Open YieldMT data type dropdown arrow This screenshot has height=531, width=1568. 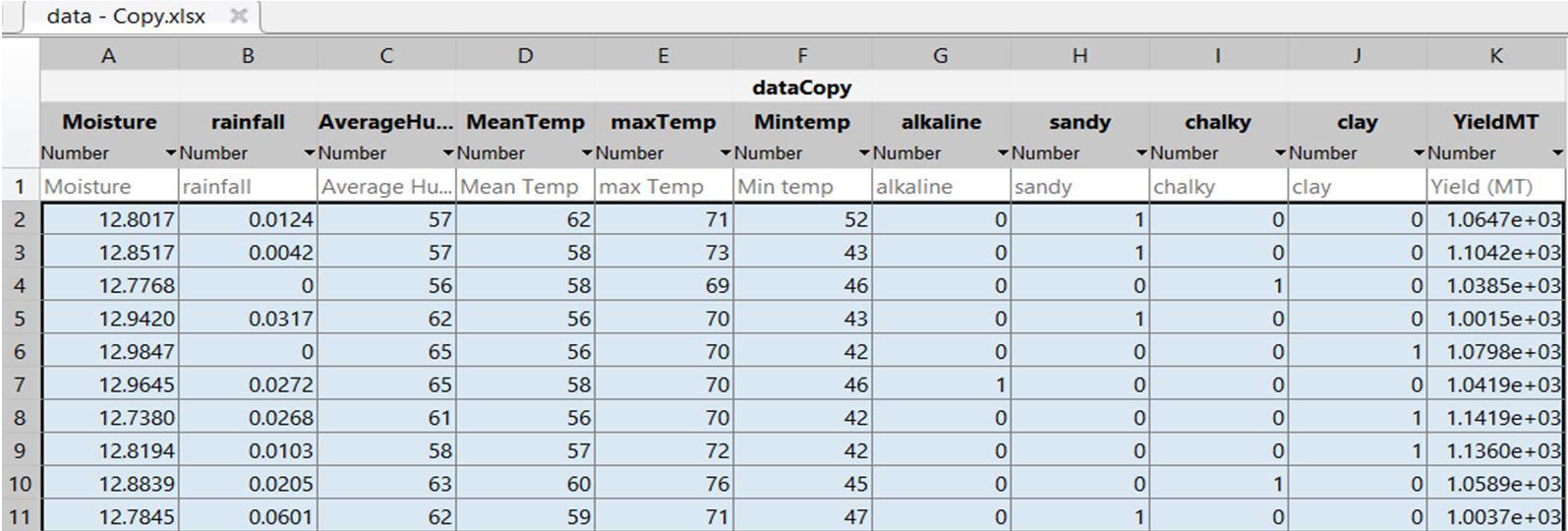pos(1557,153)
